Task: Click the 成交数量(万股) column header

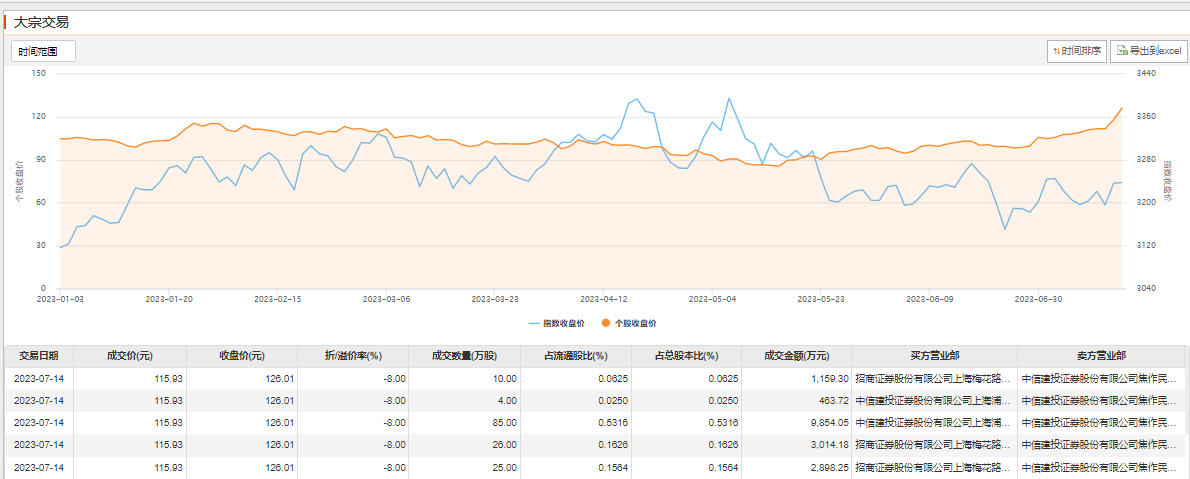Action: tap(464, 356)
